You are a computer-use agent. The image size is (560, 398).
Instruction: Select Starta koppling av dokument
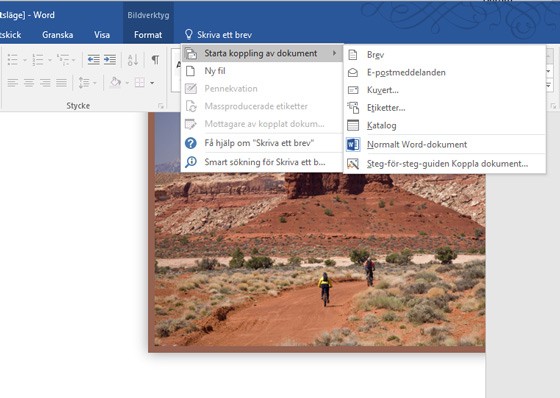pyautogui.click(x=261, y=53)
